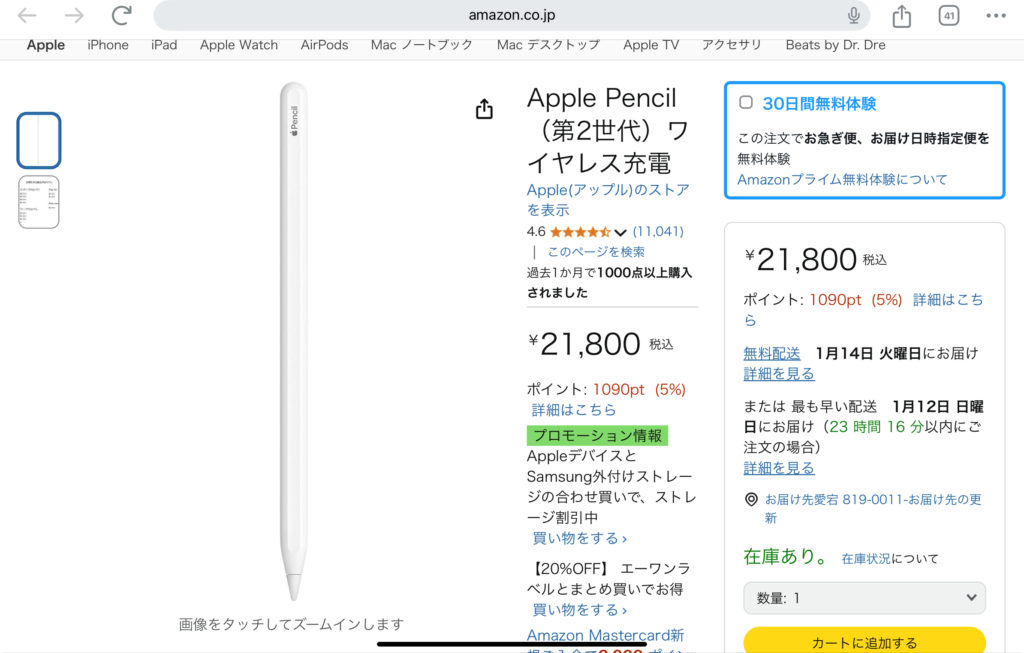Open the 数量: 1 quantity dropdown

(x=864, y=598)
